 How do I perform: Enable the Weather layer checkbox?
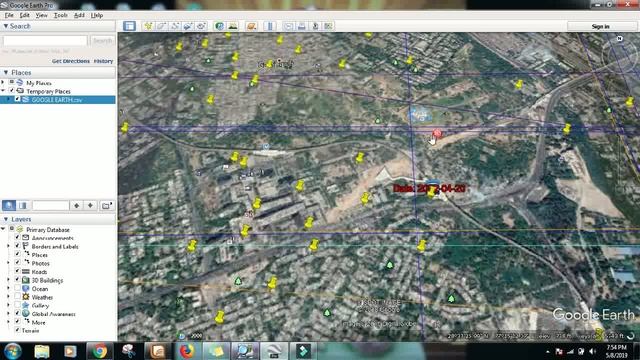coord(17,297)
